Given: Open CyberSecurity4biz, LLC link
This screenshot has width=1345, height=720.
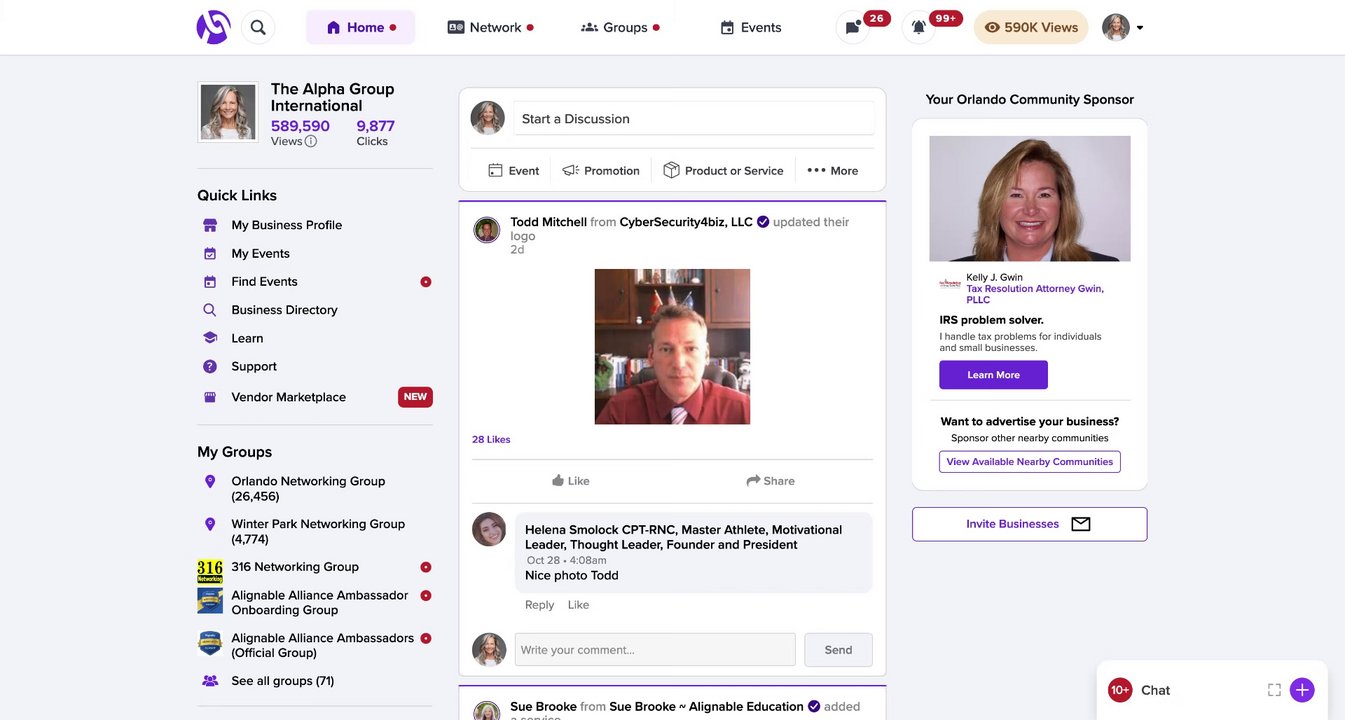Looking at the screenshot, I should click(686, 222).
